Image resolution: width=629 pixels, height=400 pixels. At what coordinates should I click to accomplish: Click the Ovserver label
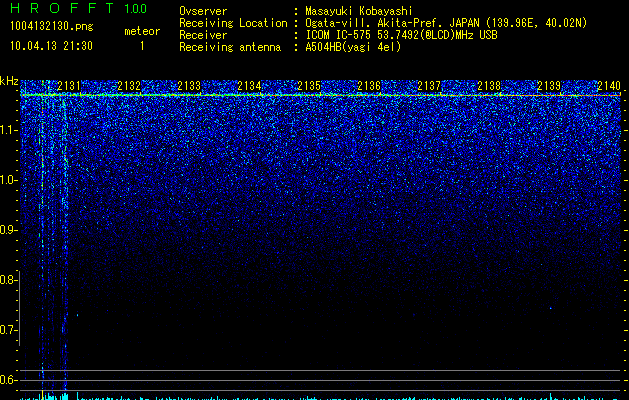203,11
